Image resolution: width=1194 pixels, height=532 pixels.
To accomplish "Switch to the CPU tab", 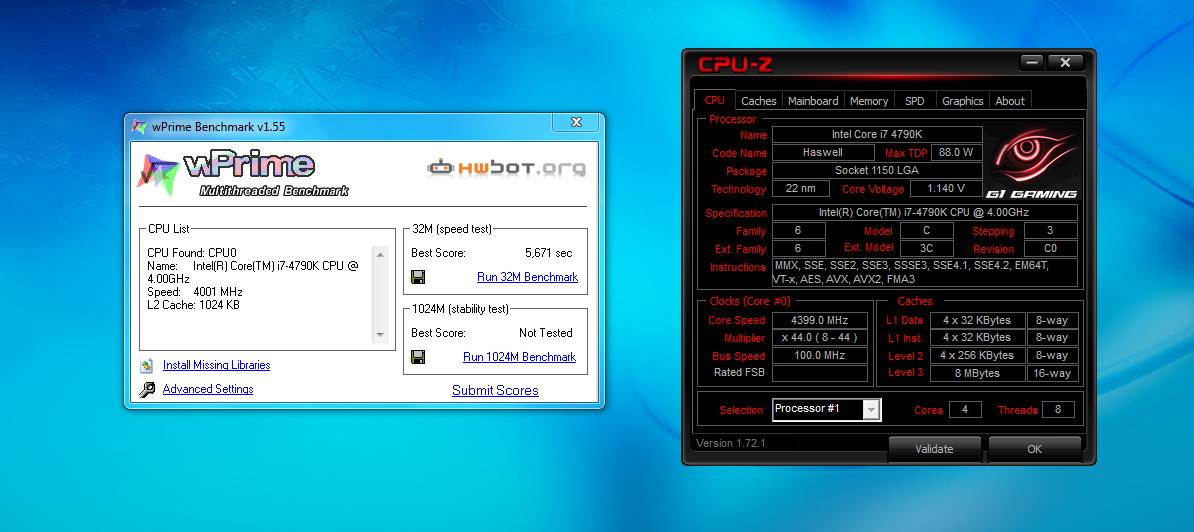I will coord(715,100).
